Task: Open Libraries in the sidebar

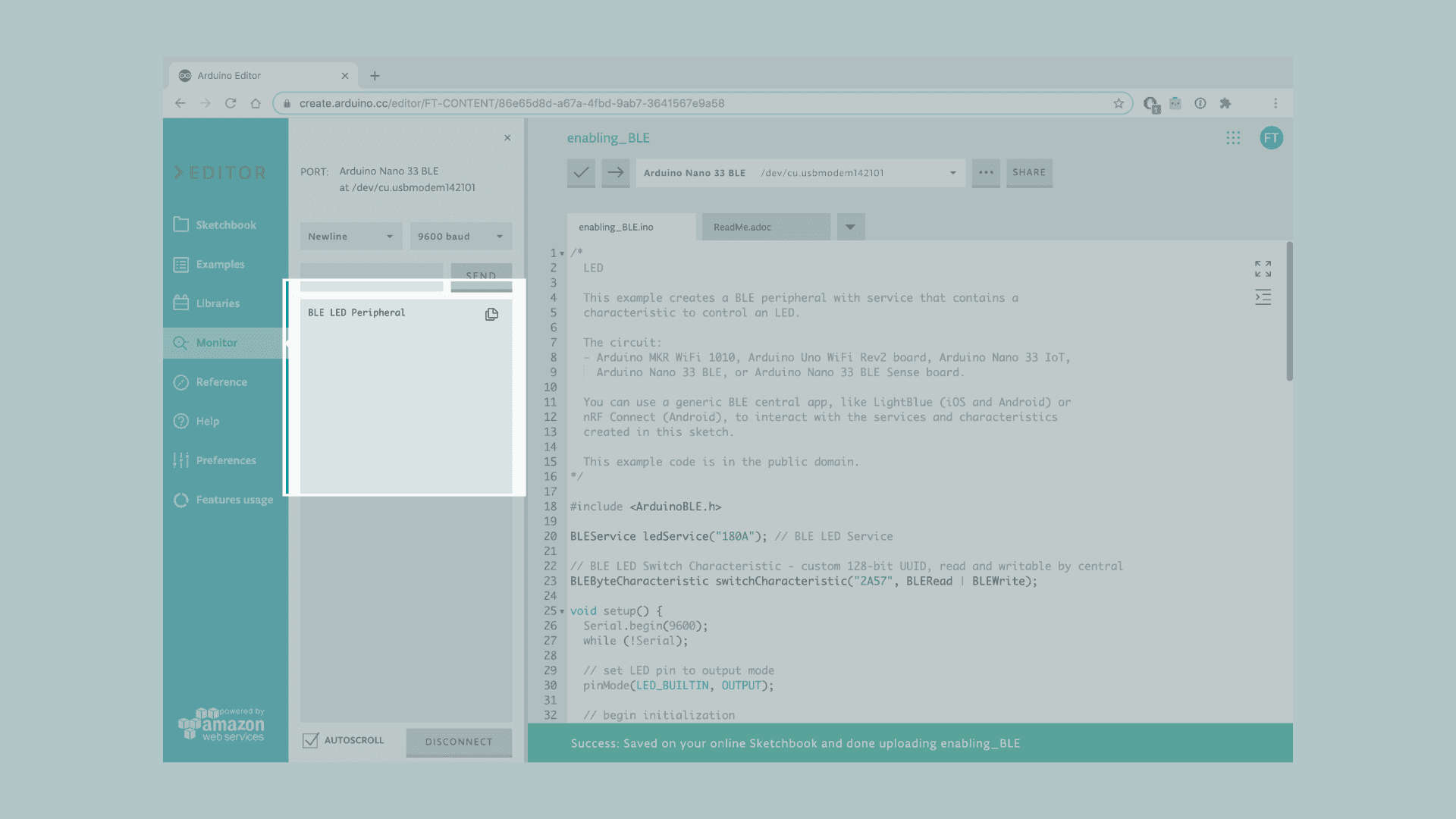Action: click(x=218, y=303)
